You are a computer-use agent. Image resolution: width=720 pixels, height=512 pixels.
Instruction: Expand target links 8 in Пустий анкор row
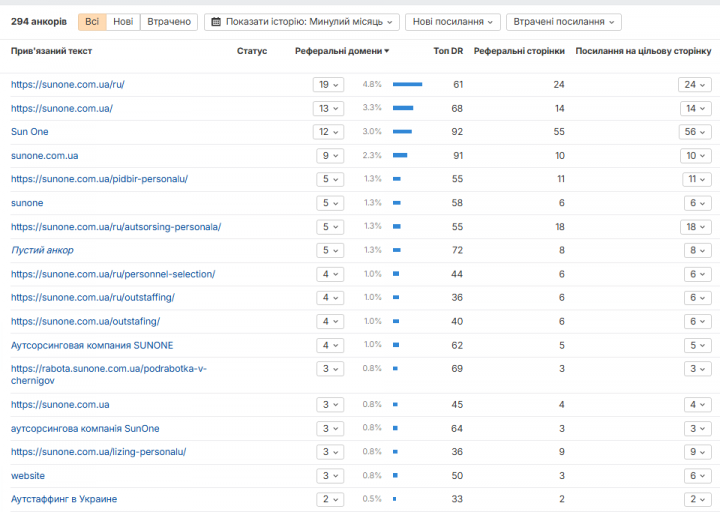698,250
